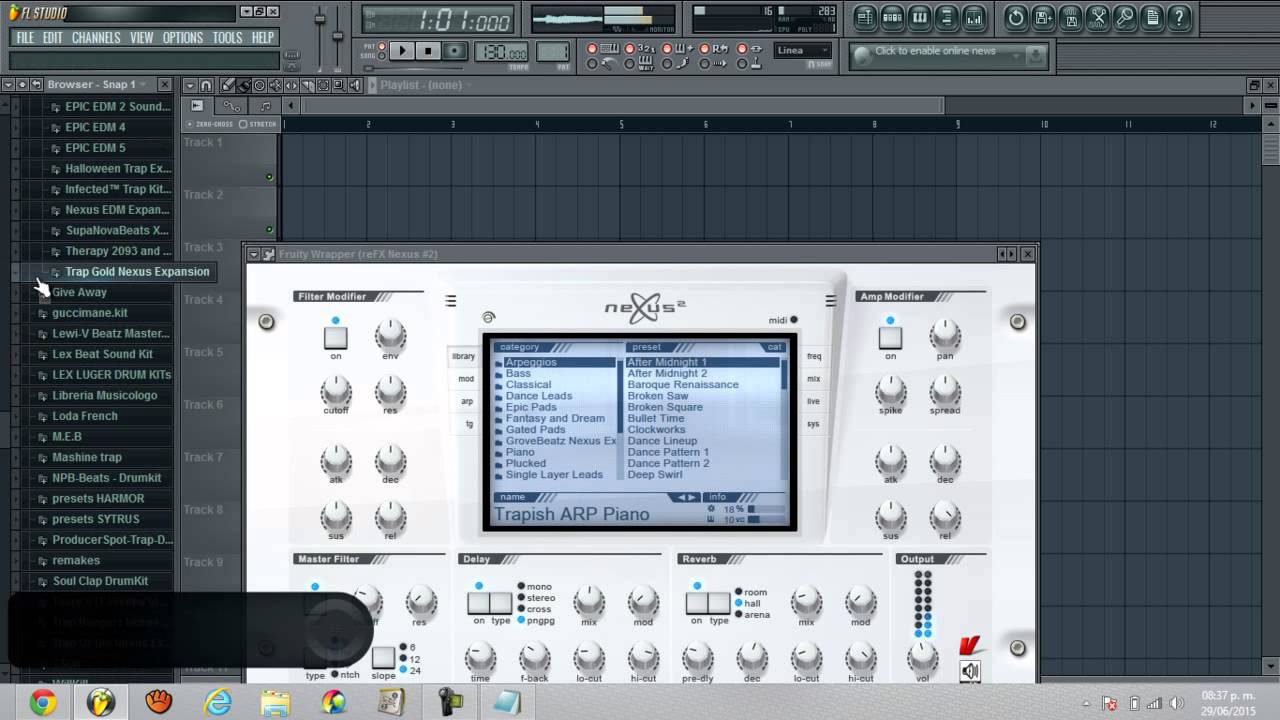Open Internet Explorer from the taskbar
The image size is (1280, 720).
[x=217, y=703]
